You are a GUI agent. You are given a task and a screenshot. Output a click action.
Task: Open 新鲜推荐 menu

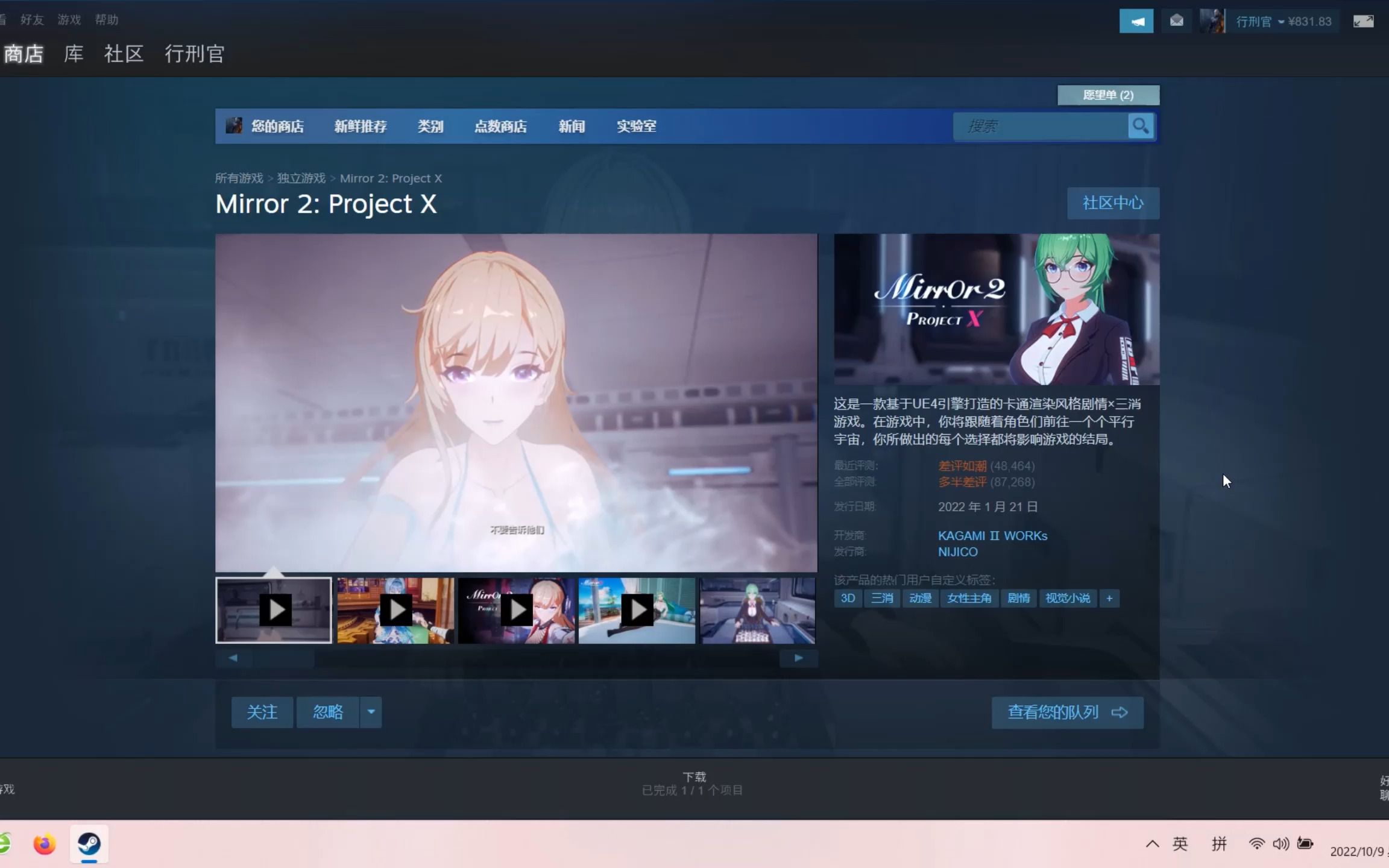[x=361, y=126]
